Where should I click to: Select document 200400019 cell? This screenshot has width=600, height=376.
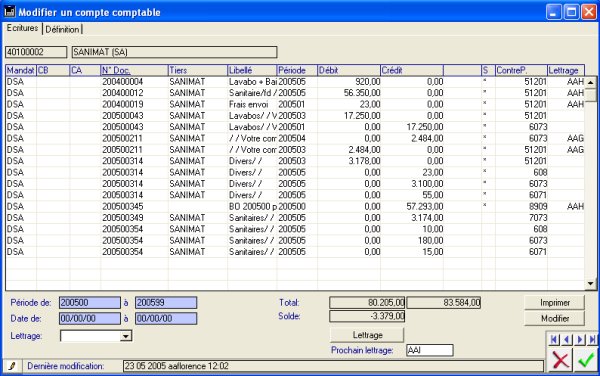point(134,104)
